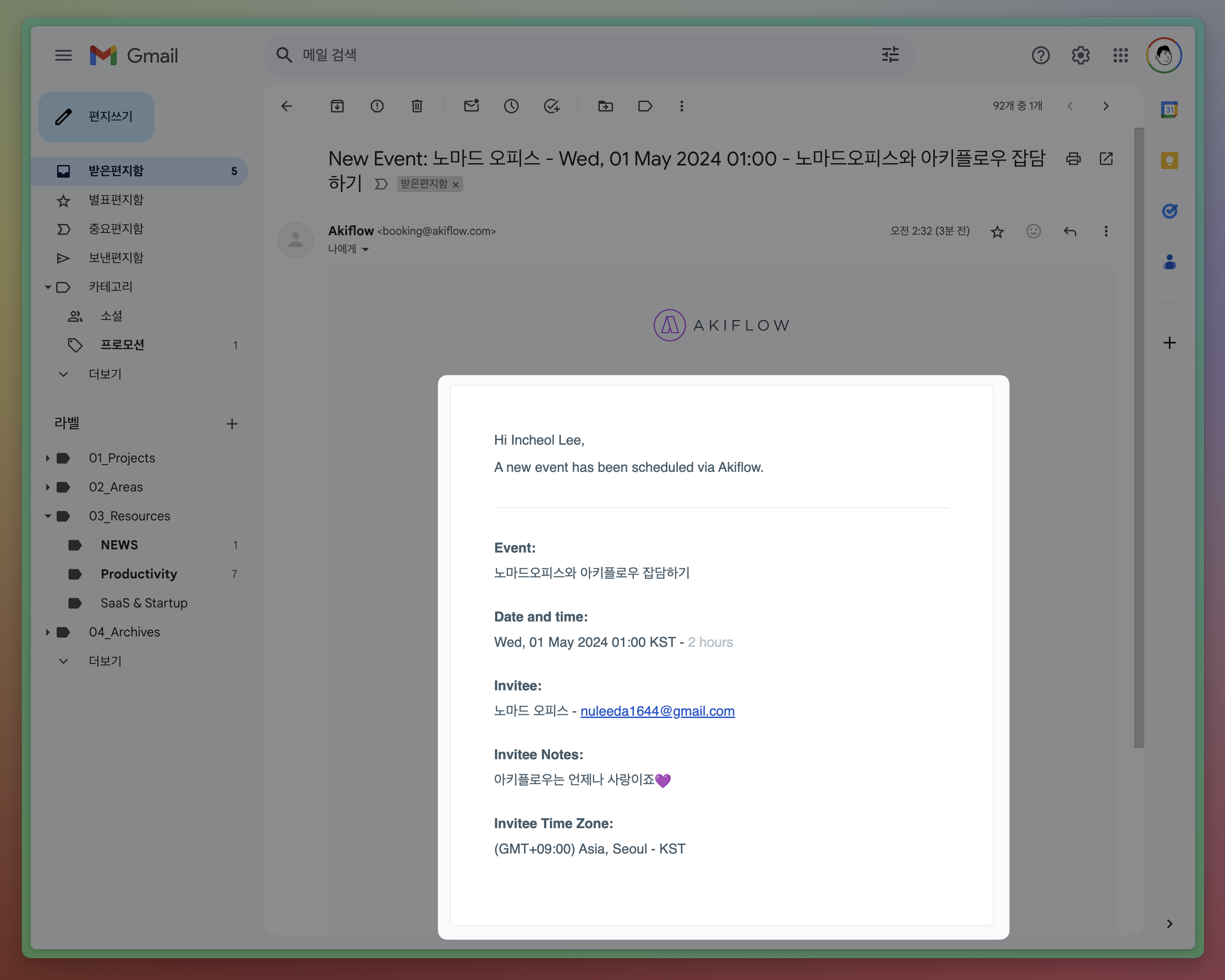Screen dimensions: 1225x980
Task: Expand the 01_Projects label
Action: 48,458
